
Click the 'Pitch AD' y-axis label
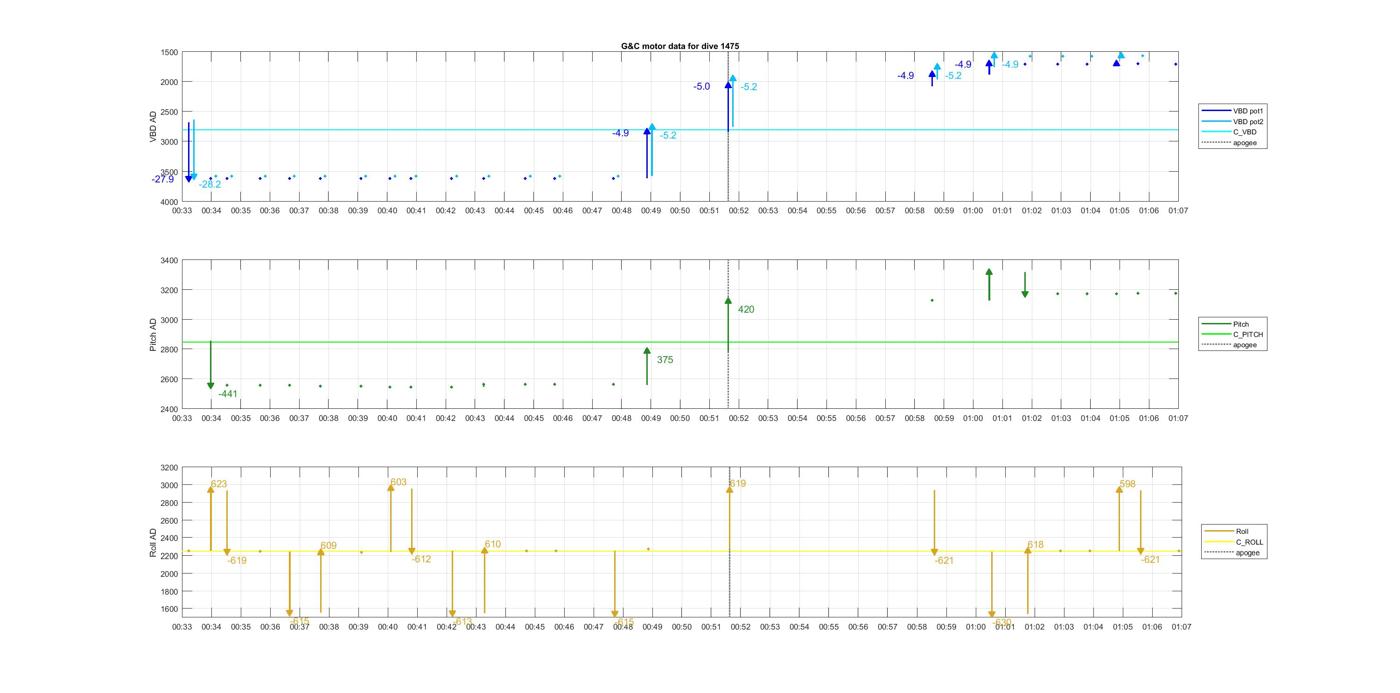154,335
